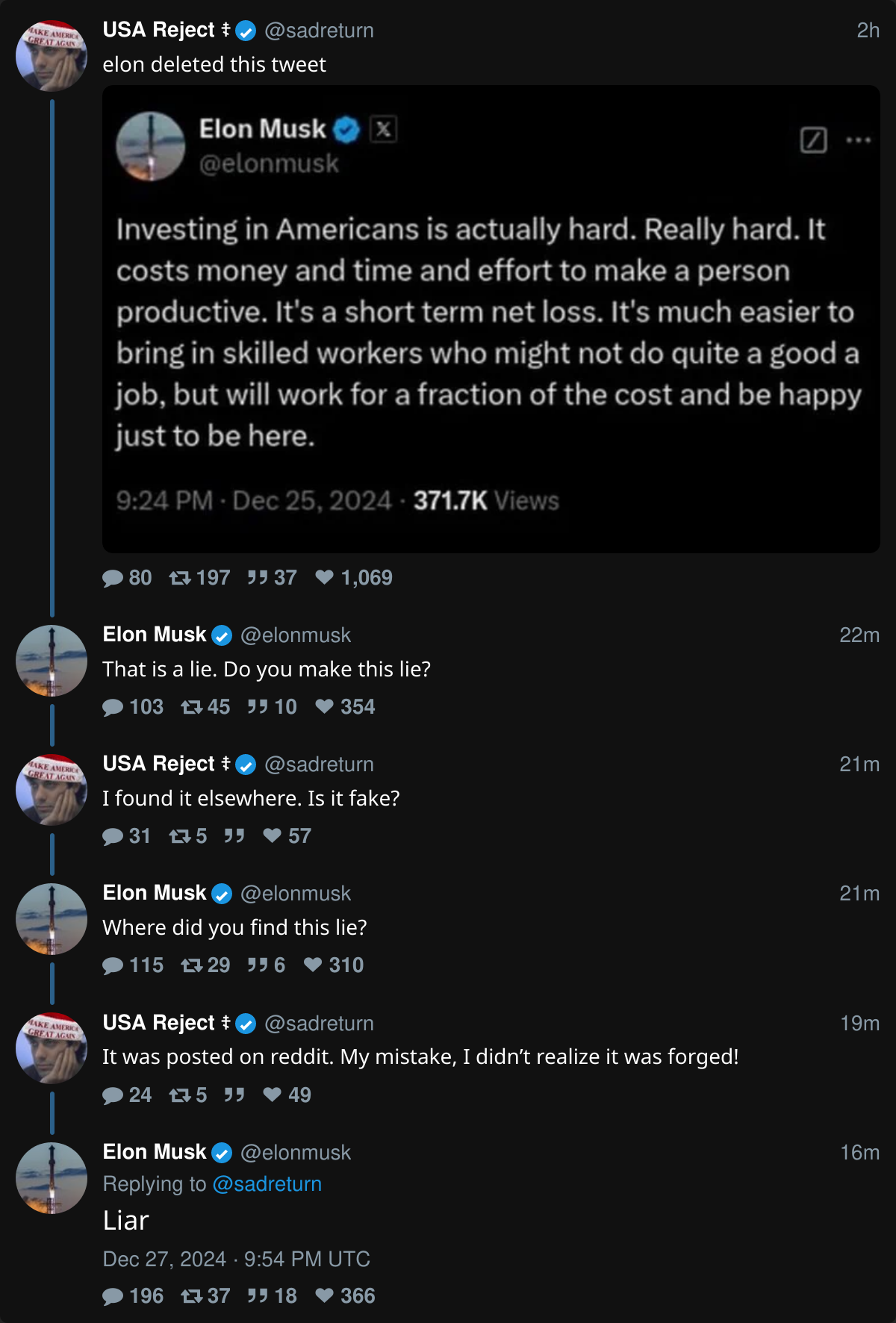Like the tweet with 1,069 likes
This screenshot has width=896, height=1323.
tap(324, 577)
